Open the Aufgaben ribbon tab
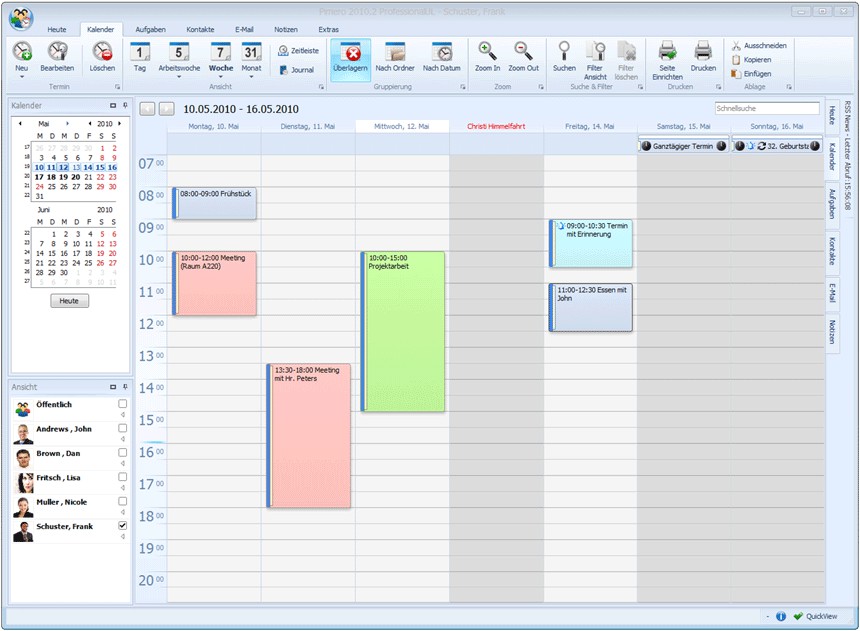 (x=150, y=30)
